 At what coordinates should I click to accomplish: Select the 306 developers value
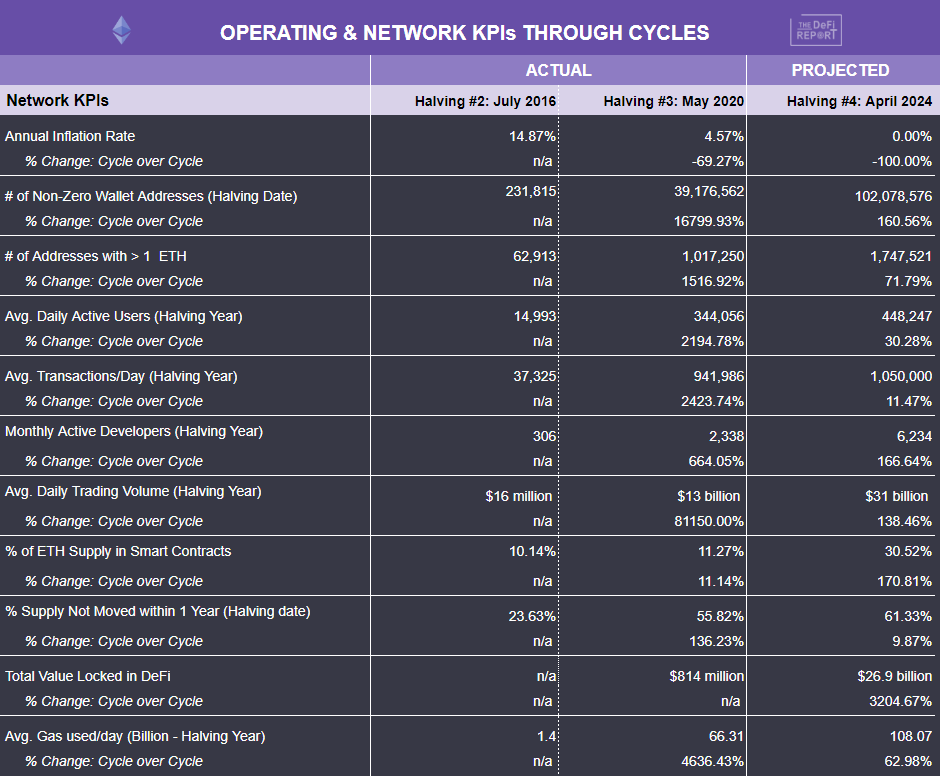click(x=544, y=436)
